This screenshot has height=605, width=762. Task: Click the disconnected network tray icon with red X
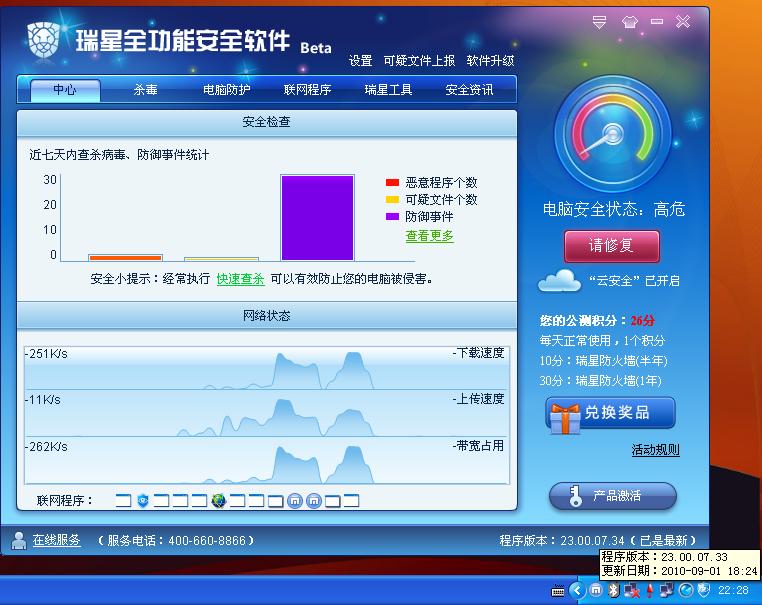632,590
